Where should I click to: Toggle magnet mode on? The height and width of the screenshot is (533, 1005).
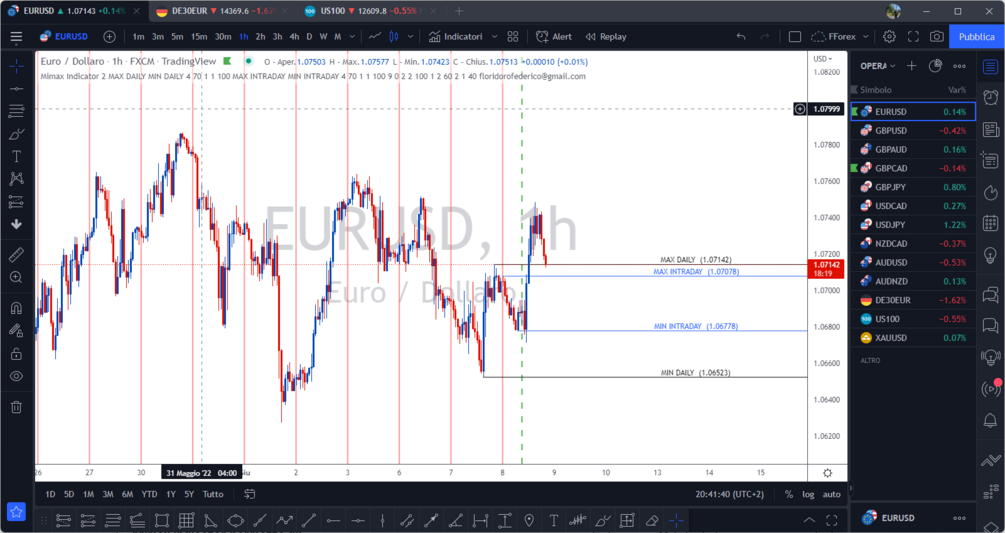coord(17,308)
